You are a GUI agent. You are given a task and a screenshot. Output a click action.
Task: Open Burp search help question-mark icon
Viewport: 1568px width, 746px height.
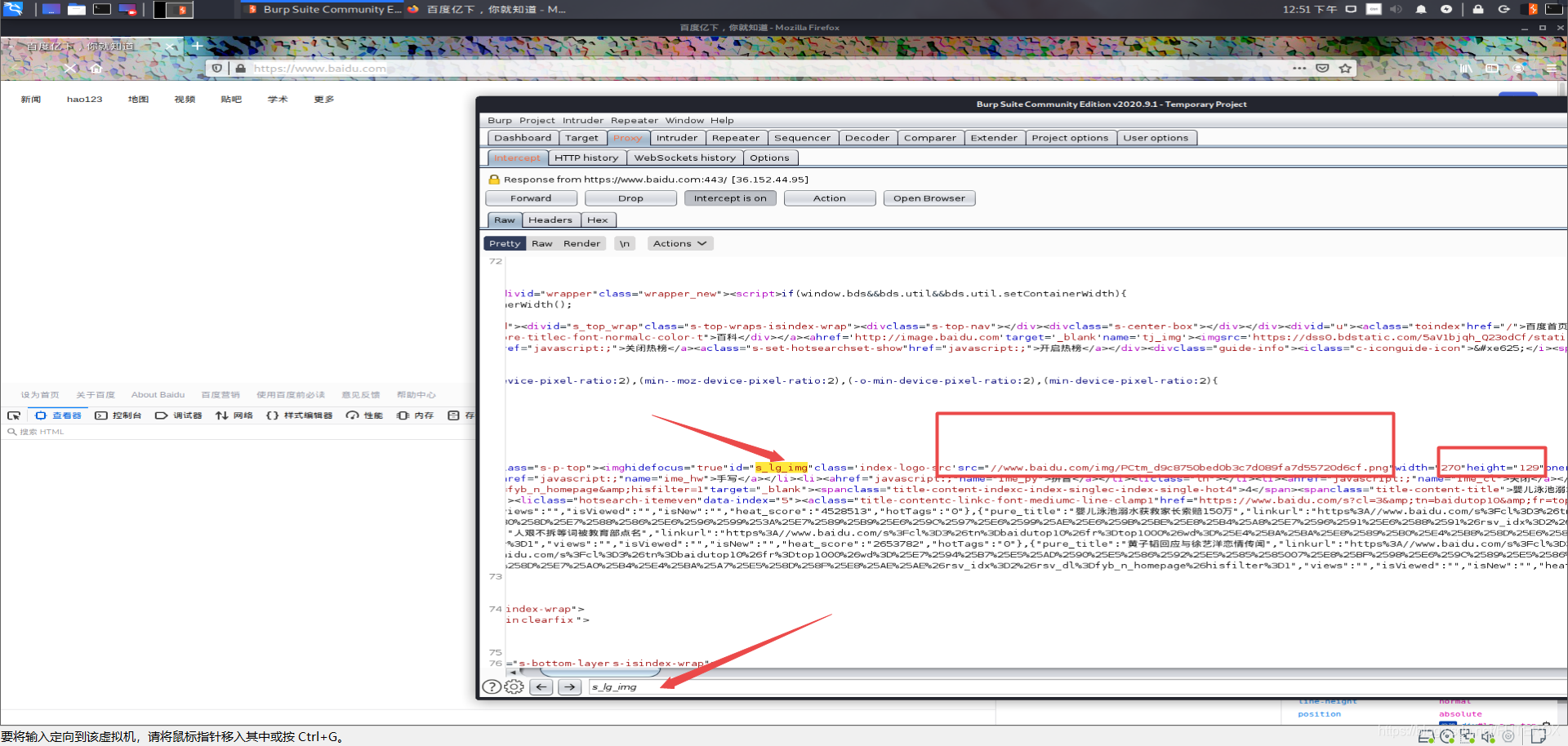pyautogui.click(x=492, y=687)
